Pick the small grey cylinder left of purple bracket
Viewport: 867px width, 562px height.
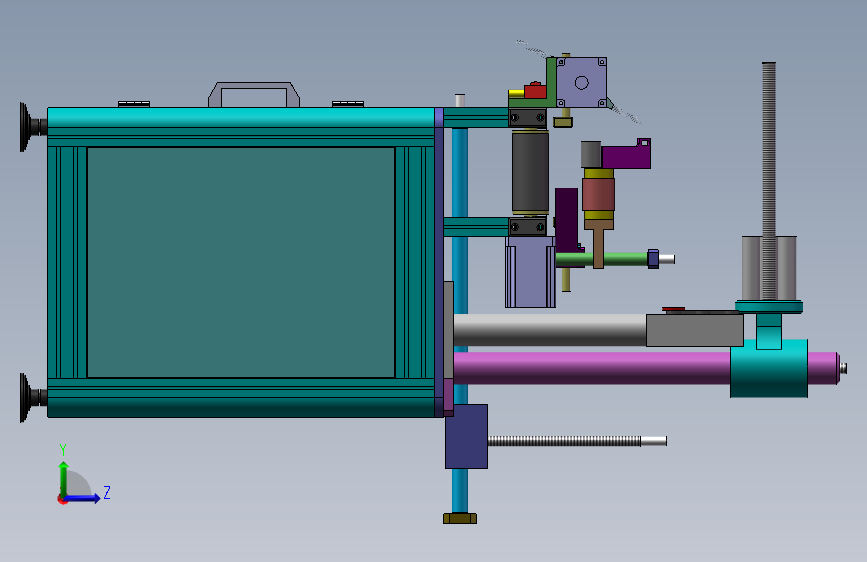coord(591,154)
